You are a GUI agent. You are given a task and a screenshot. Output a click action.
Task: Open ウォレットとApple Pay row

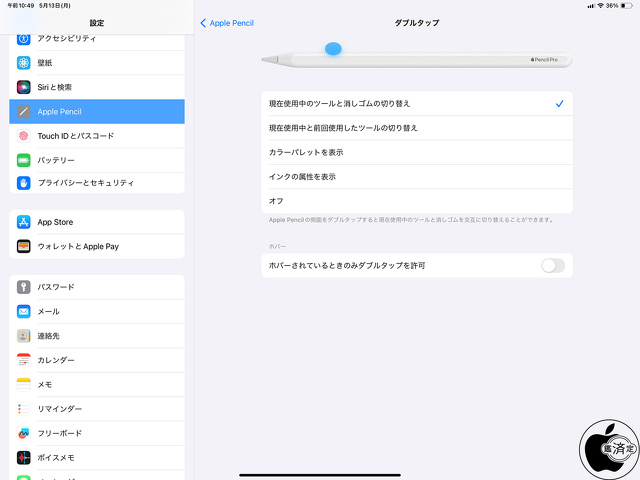point(97,247)
